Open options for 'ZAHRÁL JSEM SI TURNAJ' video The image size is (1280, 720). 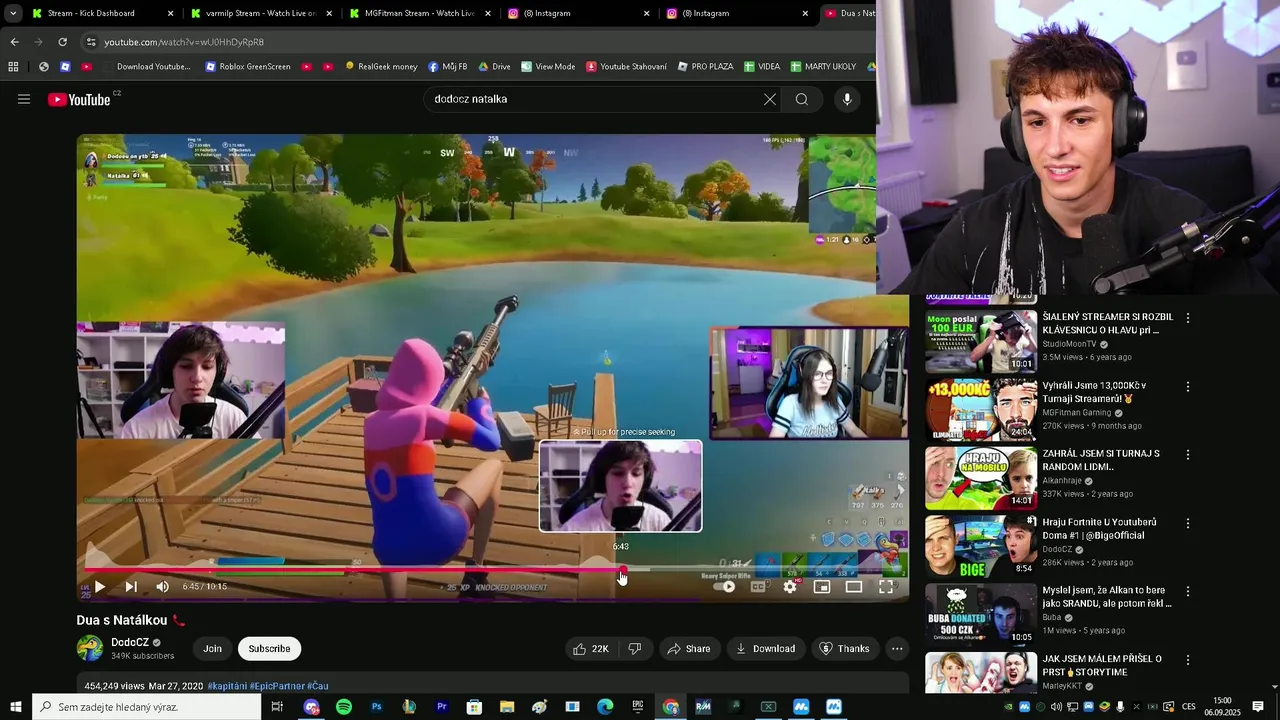pyautogui.click(x=1188, y=455)
